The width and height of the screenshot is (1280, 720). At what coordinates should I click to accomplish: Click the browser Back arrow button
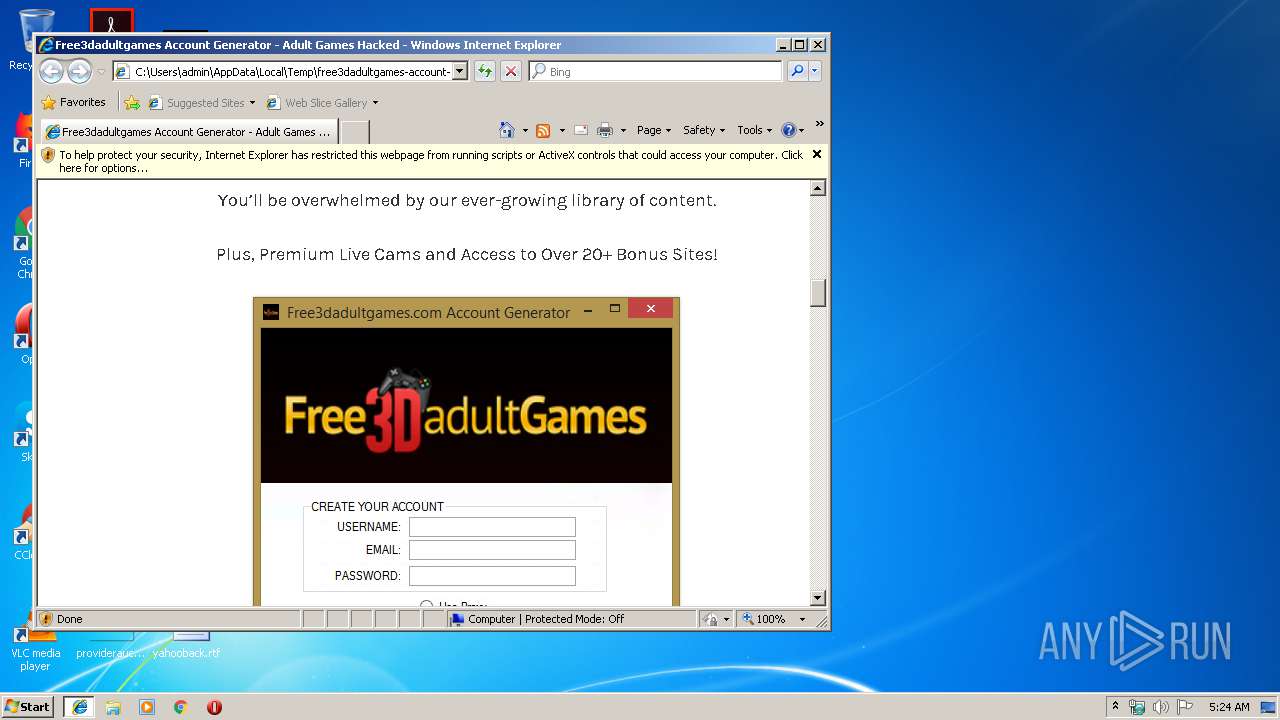click(x=51, y=71)
